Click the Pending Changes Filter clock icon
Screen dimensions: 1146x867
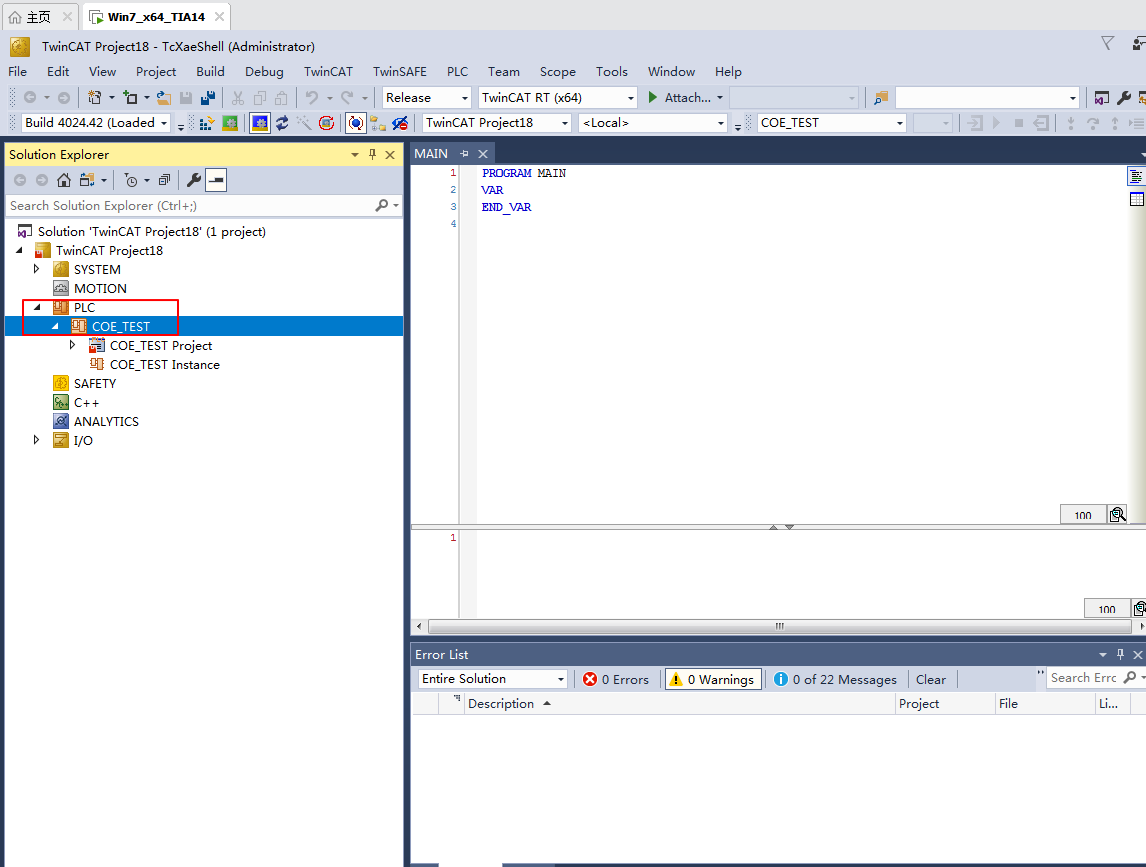click(131, 180)
